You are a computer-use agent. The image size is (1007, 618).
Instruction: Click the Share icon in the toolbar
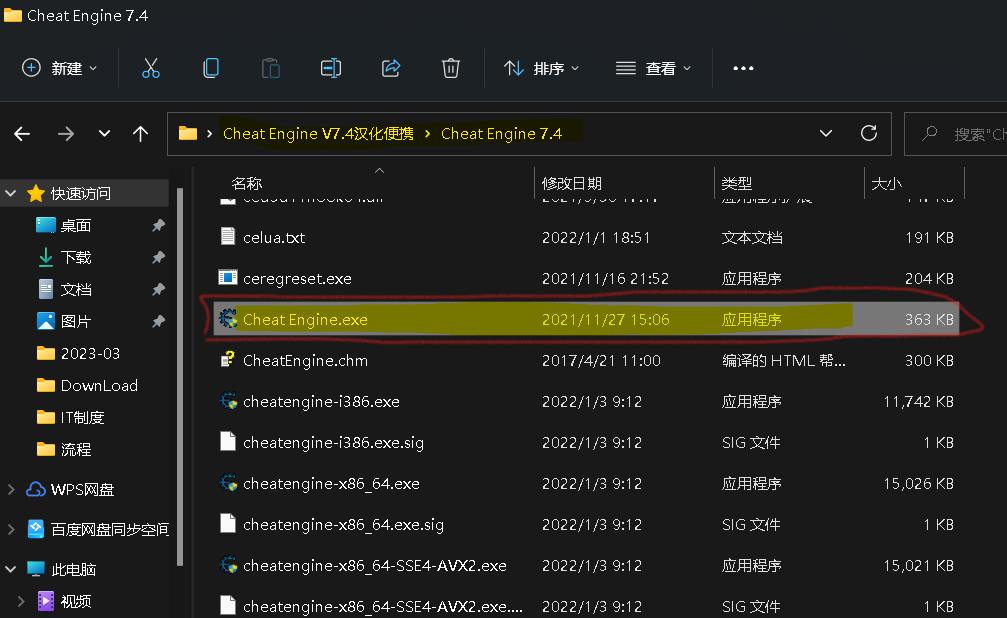click(390, 67)
